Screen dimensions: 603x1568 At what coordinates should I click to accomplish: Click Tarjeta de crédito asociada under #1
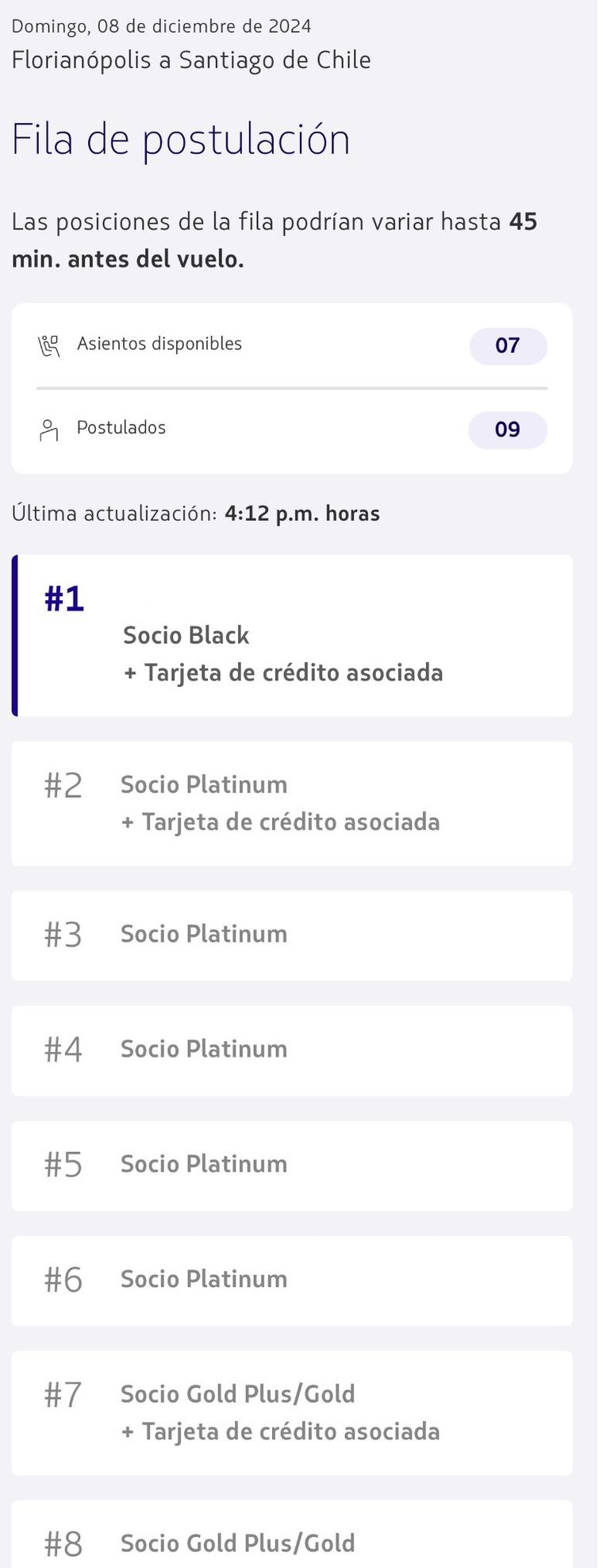[283, 673]
